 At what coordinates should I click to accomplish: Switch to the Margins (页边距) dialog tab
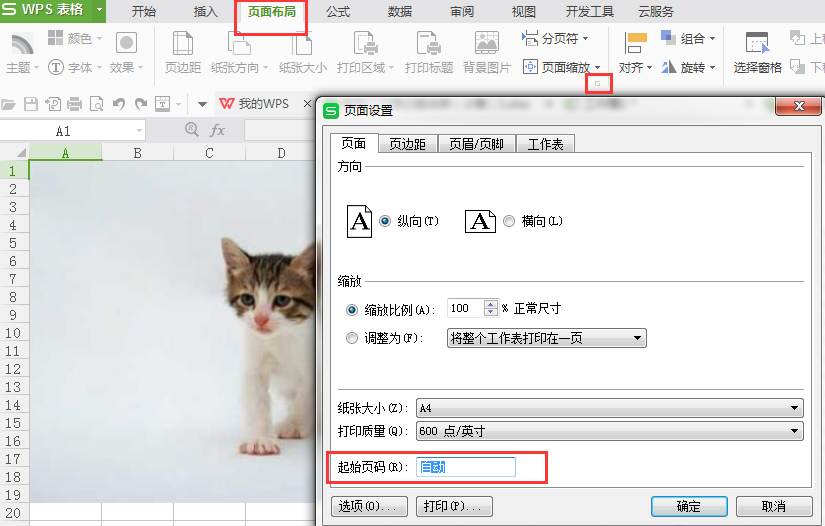[407, 144]
